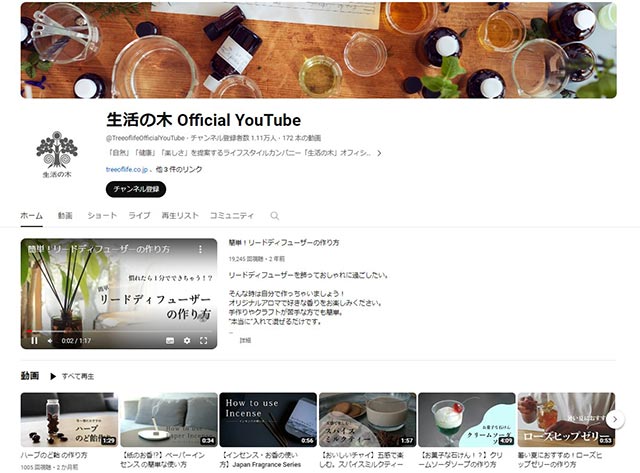The height and width of the screenshot is (473, 640).
Task: Toggle subtitles in the video player
Action: [170, 340]
